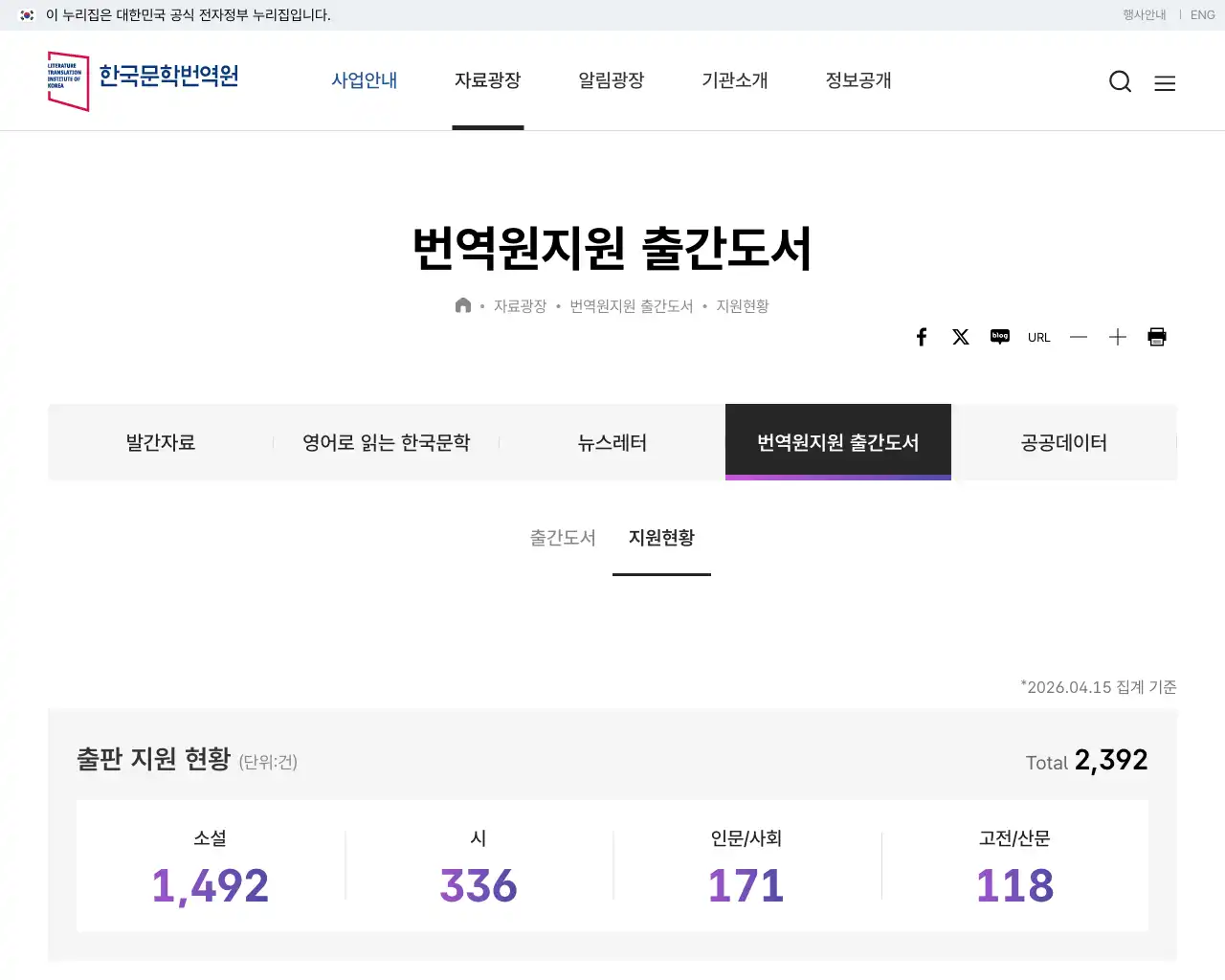Open the 사업안내 main menu

tap(365, 80)
